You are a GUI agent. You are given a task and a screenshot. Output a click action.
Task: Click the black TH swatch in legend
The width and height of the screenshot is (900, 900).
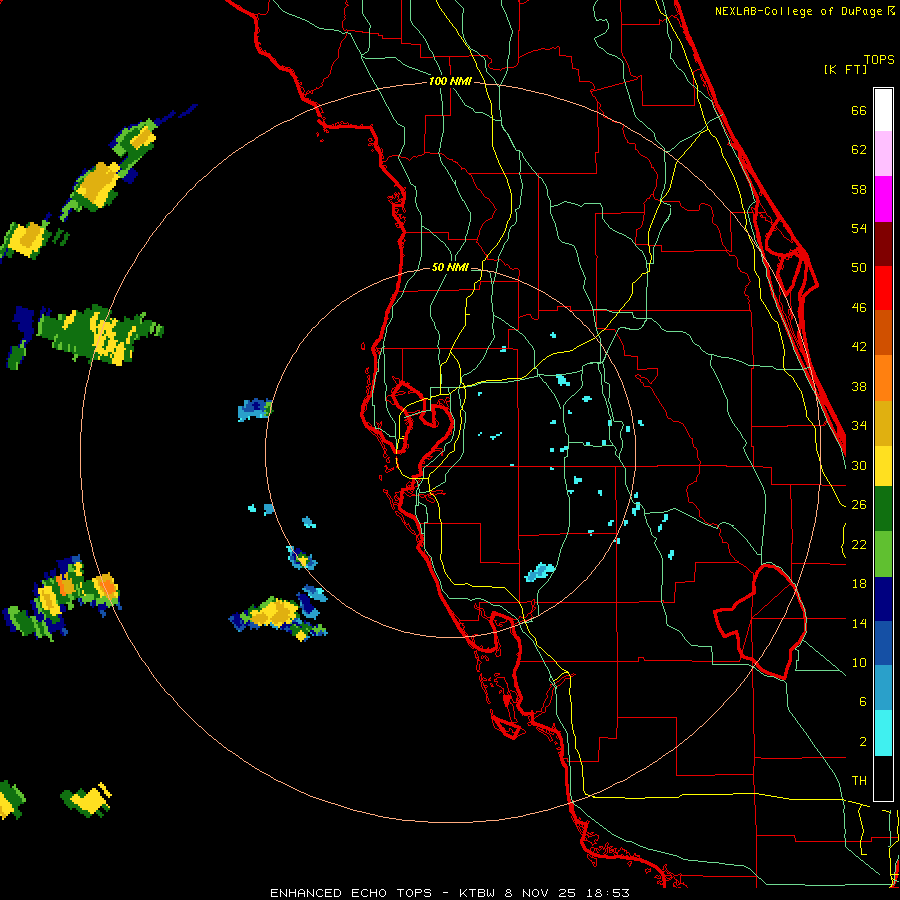click(x=883, y=778)
